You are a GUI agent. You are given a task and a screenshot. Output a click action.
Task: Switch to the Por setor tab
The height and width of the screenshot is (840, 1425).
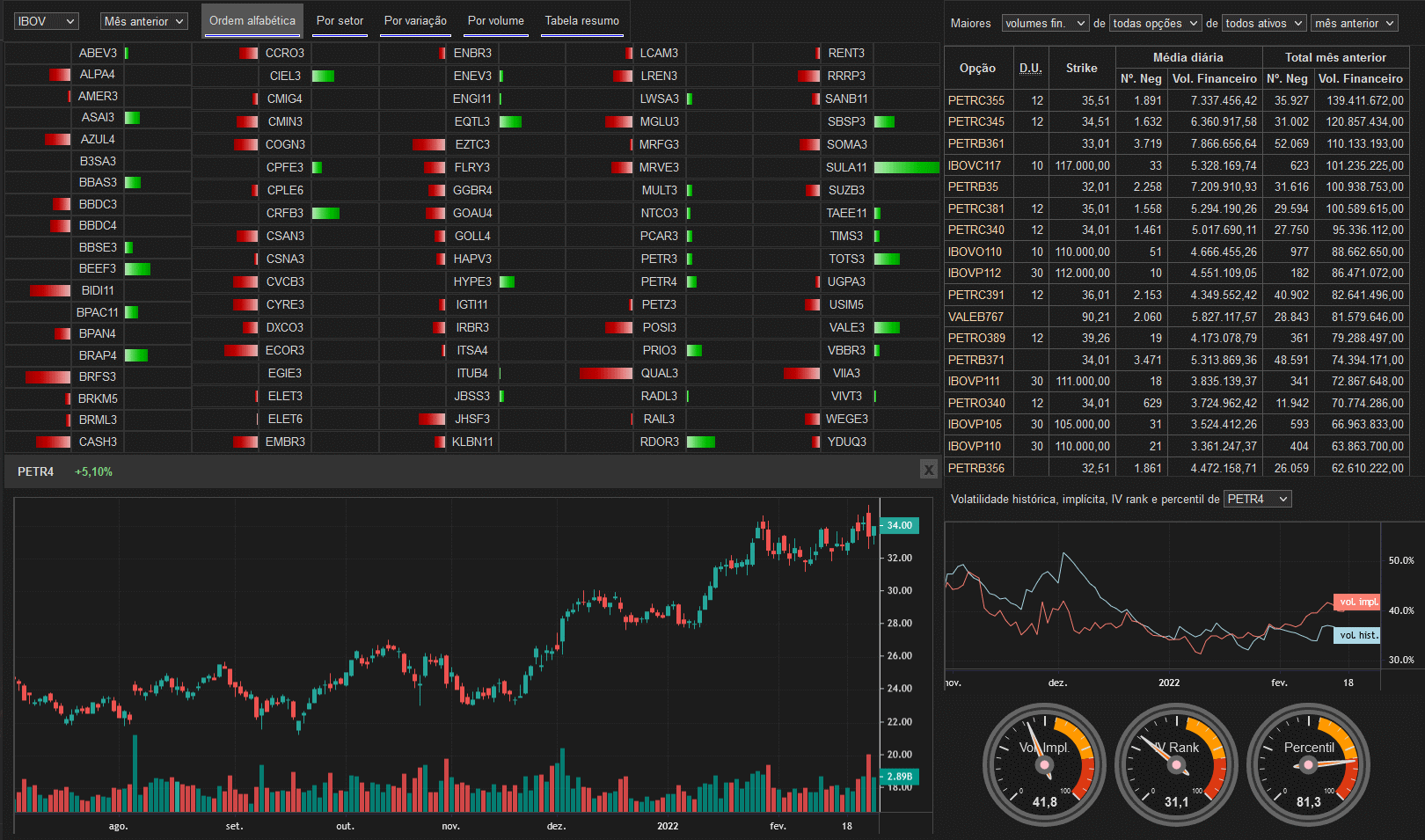[340, 21]
